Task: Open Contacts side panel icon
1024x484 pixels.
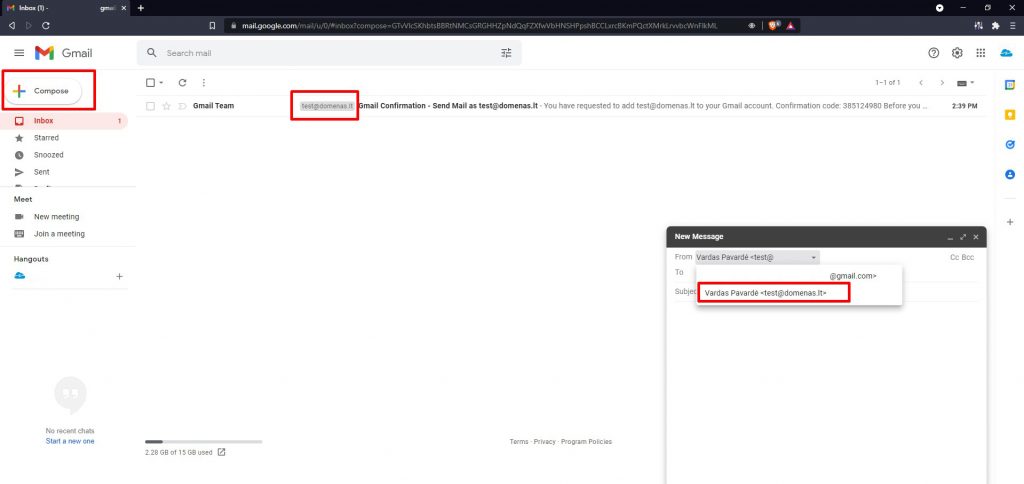Action: 1010,174
